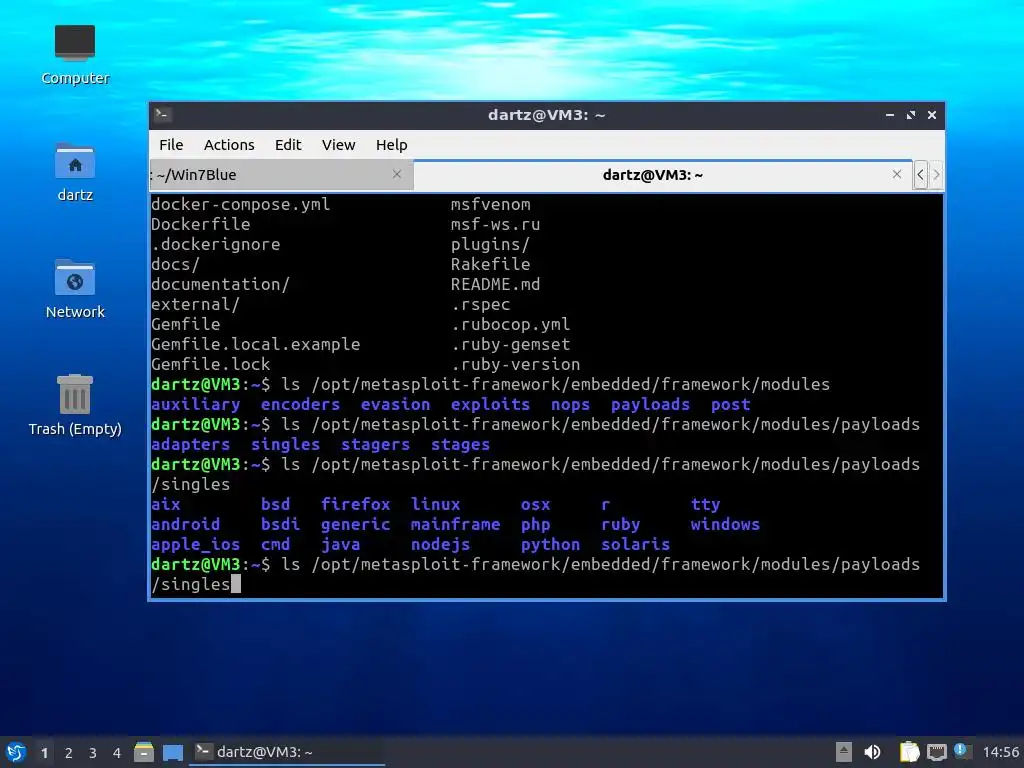Open removable media eject tray icon

(x=844, y=752)
